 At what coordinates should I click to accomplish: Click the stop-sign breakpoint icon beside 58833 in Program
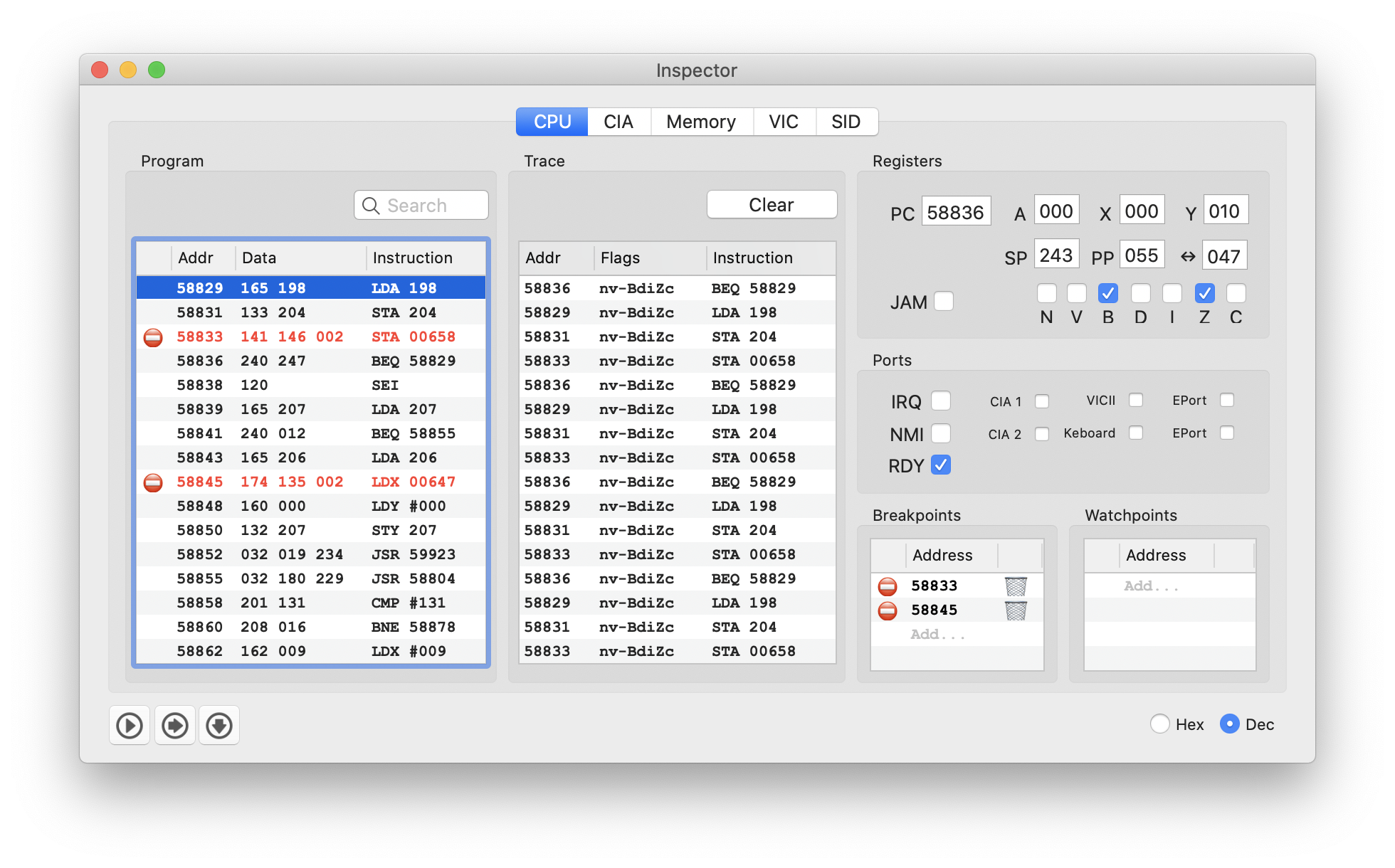point(153,337)
